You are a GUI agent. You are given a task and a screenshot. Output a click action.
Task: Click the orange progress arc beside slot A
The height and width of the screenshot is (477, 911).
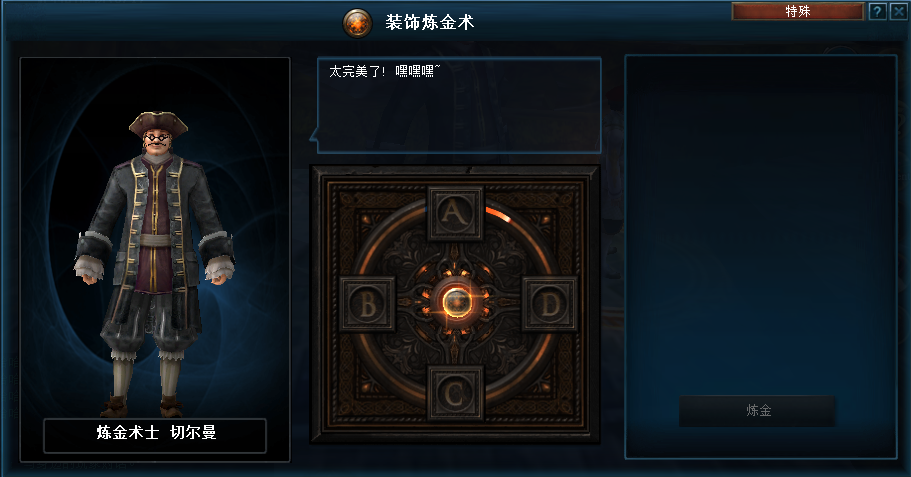[498, 214]
